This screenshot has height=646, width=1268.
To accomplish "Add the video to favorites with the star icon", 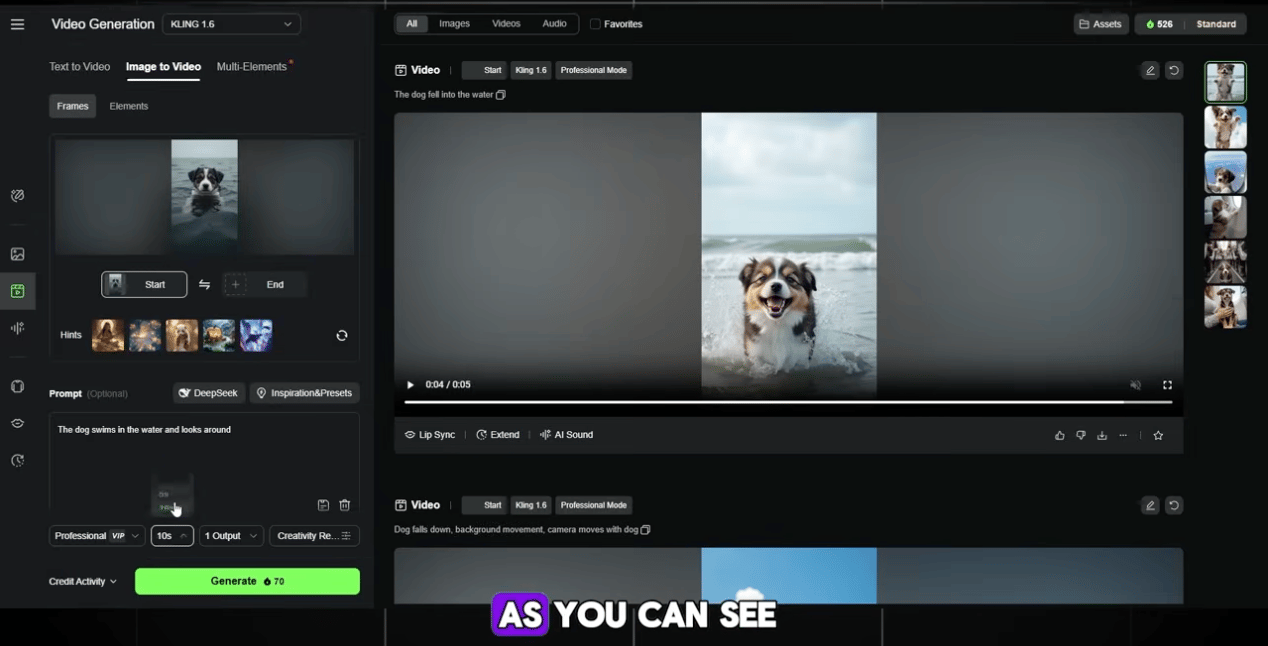I will click(1158, 436).
